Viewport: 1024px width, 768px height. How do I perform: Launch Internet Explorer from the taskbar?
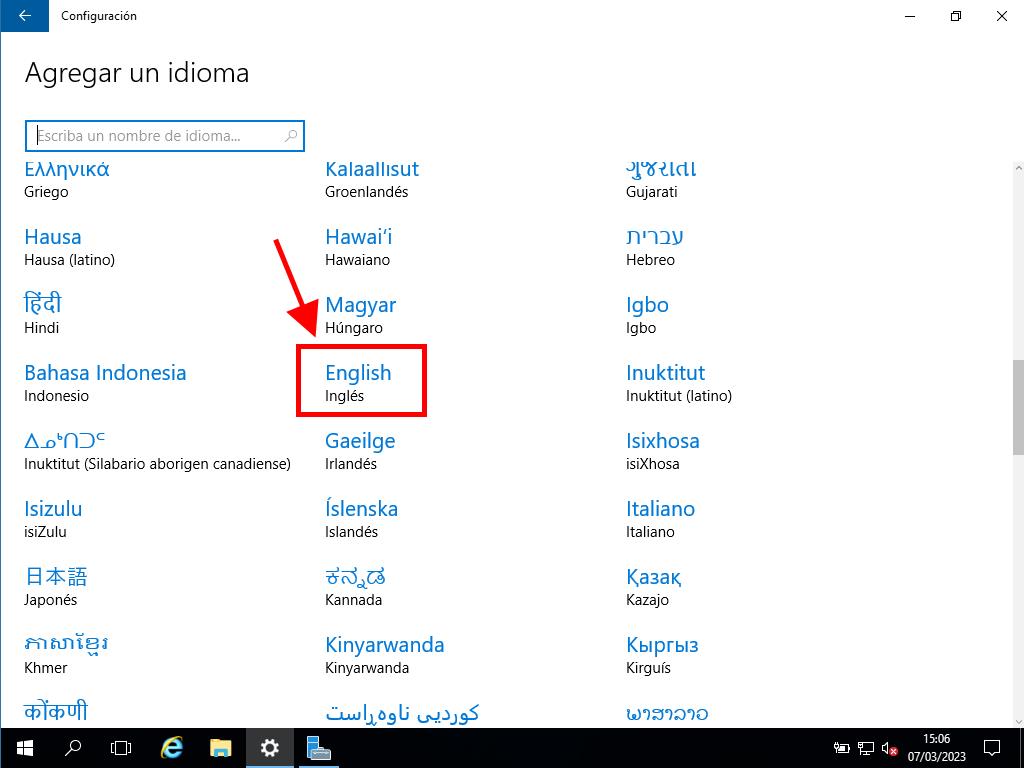(x=172, y=747)
